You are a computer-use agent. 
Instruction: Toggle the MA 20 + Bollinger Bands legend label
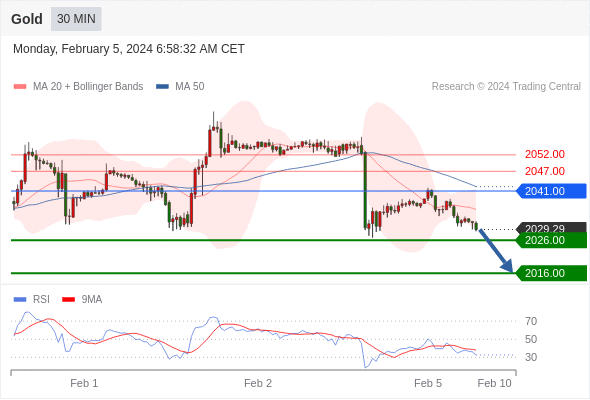point(88,87)
